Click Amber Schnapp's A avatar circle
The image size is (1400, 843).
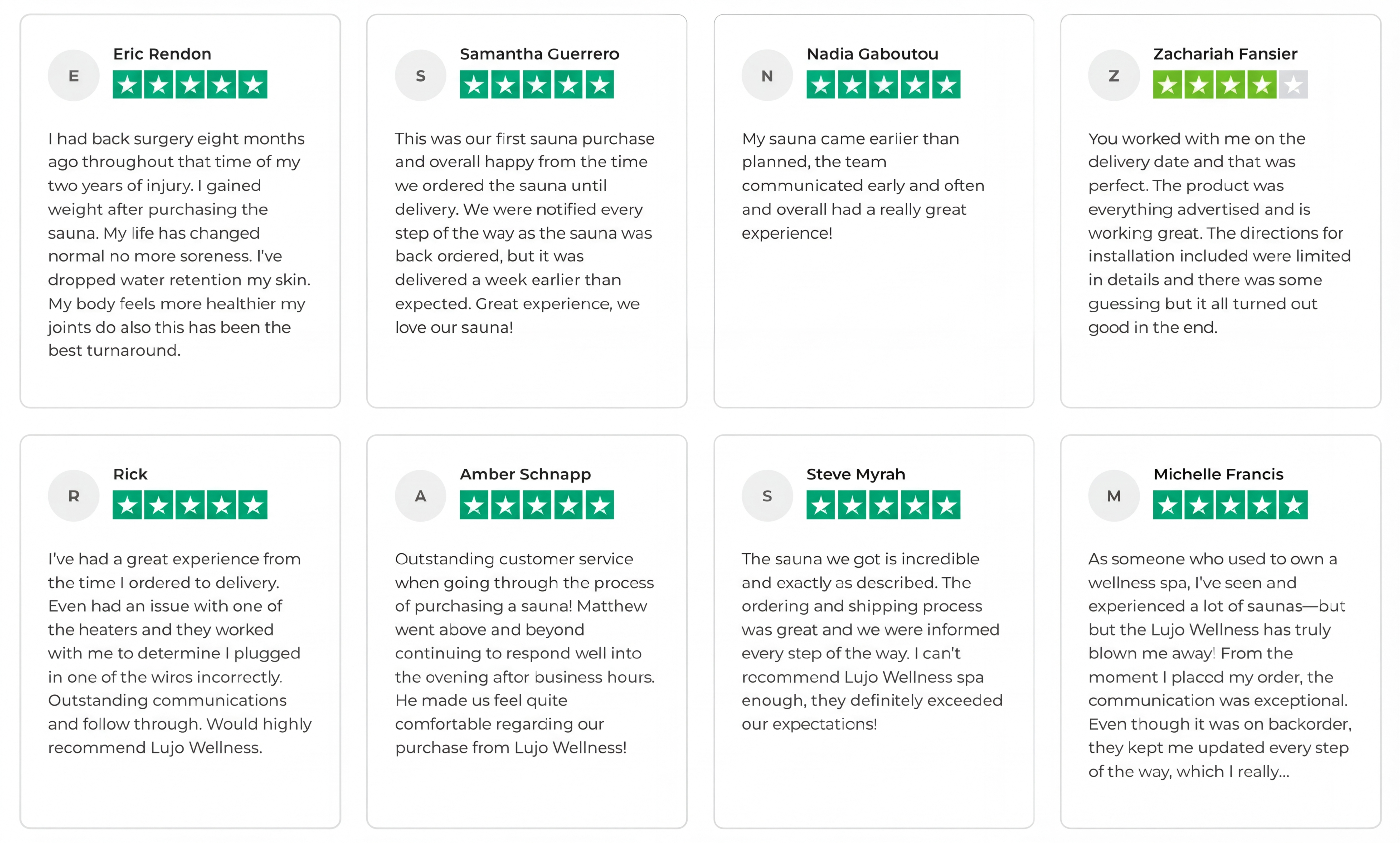click(420, 496)
